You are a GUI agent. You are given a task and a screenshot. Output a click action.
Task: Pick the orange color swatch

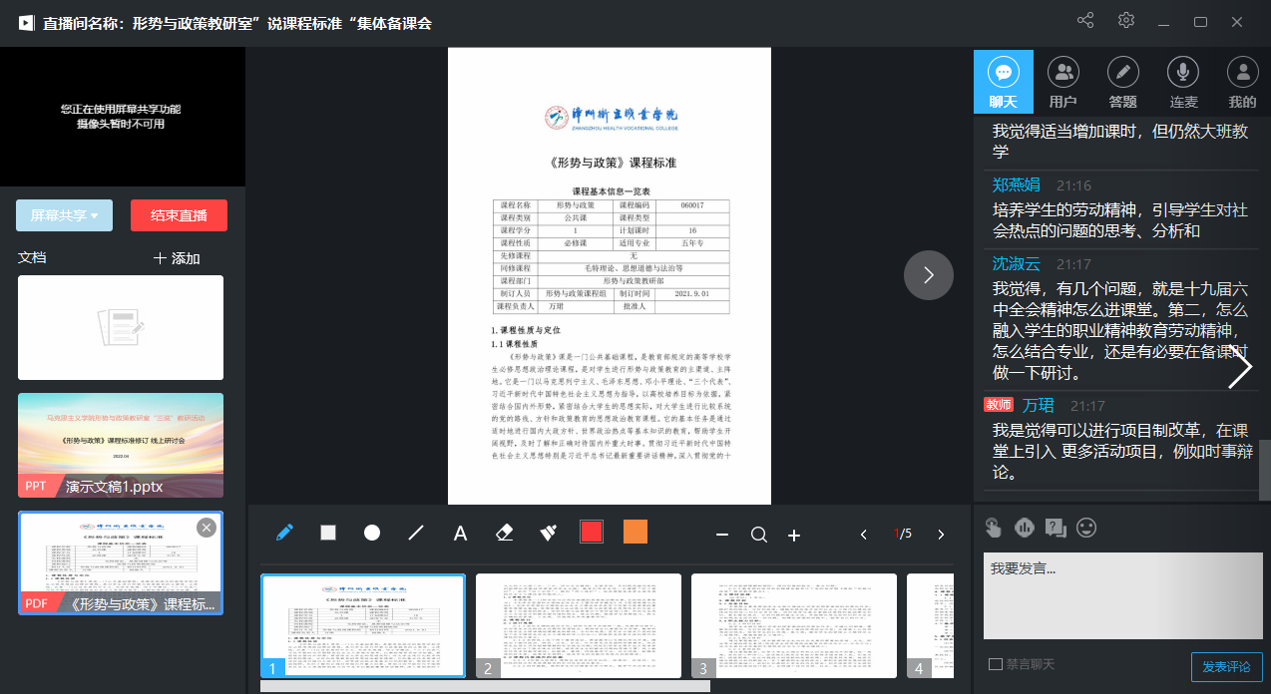point(635,532)
